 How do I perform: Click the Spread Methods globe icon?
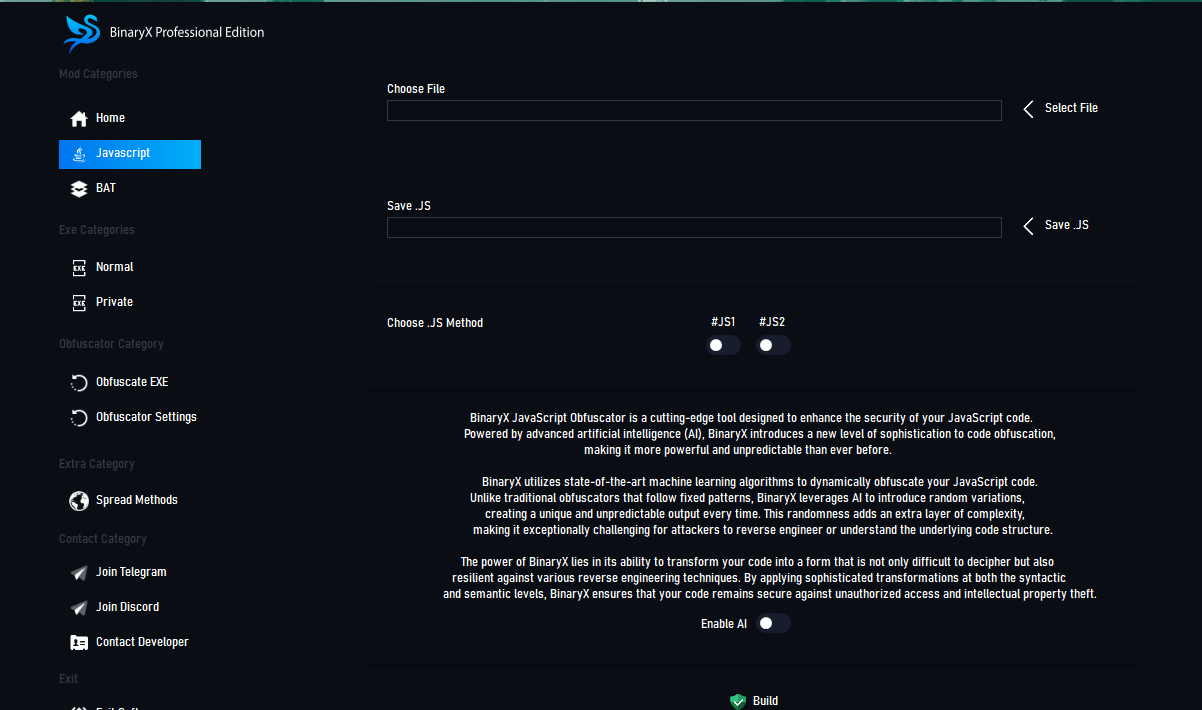(79, 500)
